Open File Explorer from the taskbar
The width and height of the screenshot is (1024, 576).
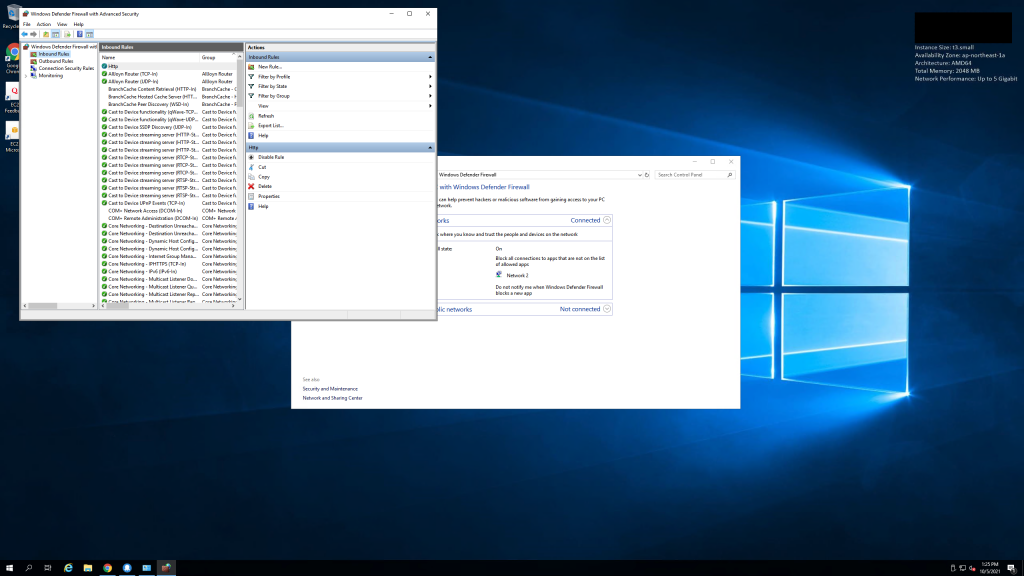(x=88, y=568)
